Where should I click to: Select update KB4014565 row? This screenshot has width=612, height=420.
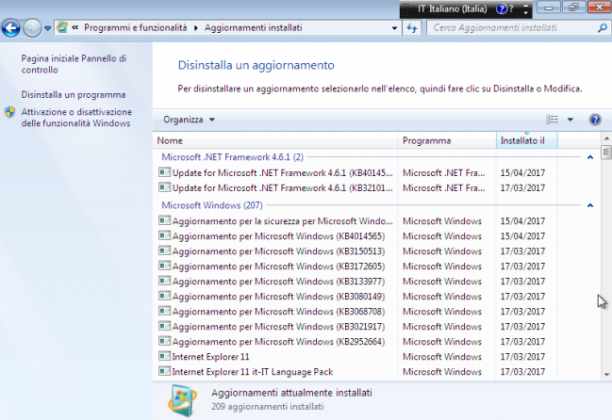[x=357, y=236]
